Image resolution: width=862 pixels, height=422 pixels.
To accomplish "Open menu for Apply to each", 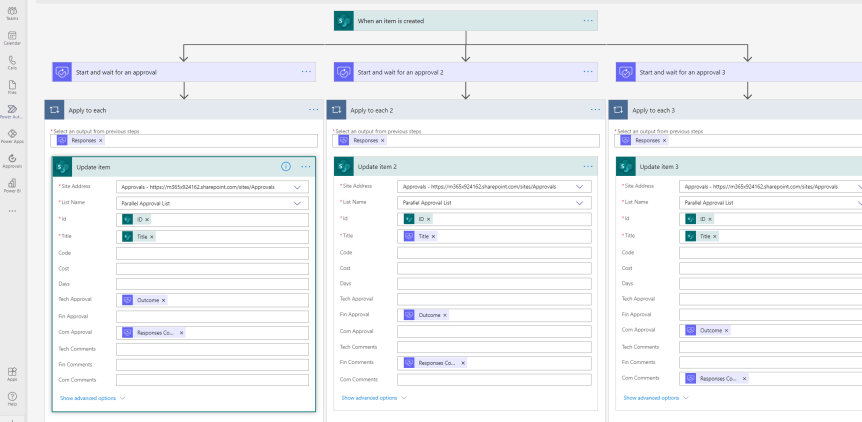I will point(313,110).
